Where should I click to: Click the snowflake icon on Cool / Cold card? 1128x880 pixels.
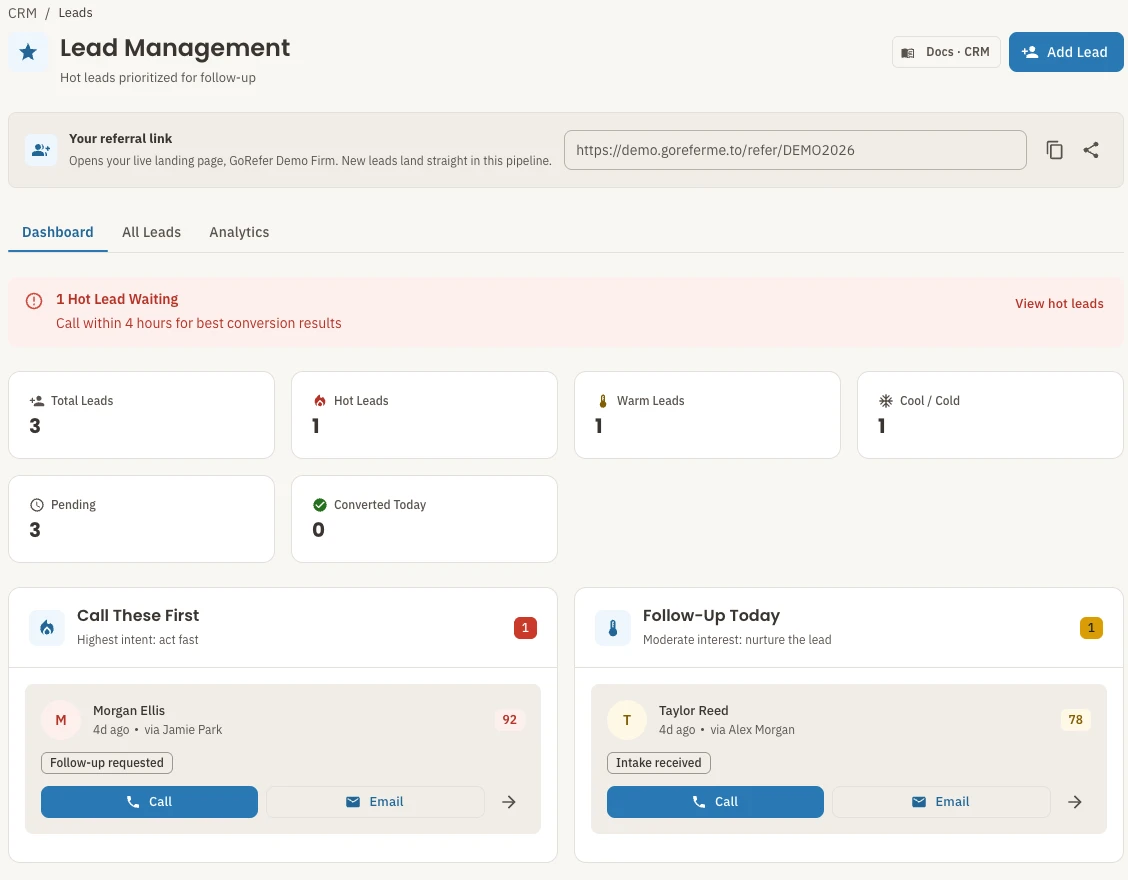(x=886, y=401)
